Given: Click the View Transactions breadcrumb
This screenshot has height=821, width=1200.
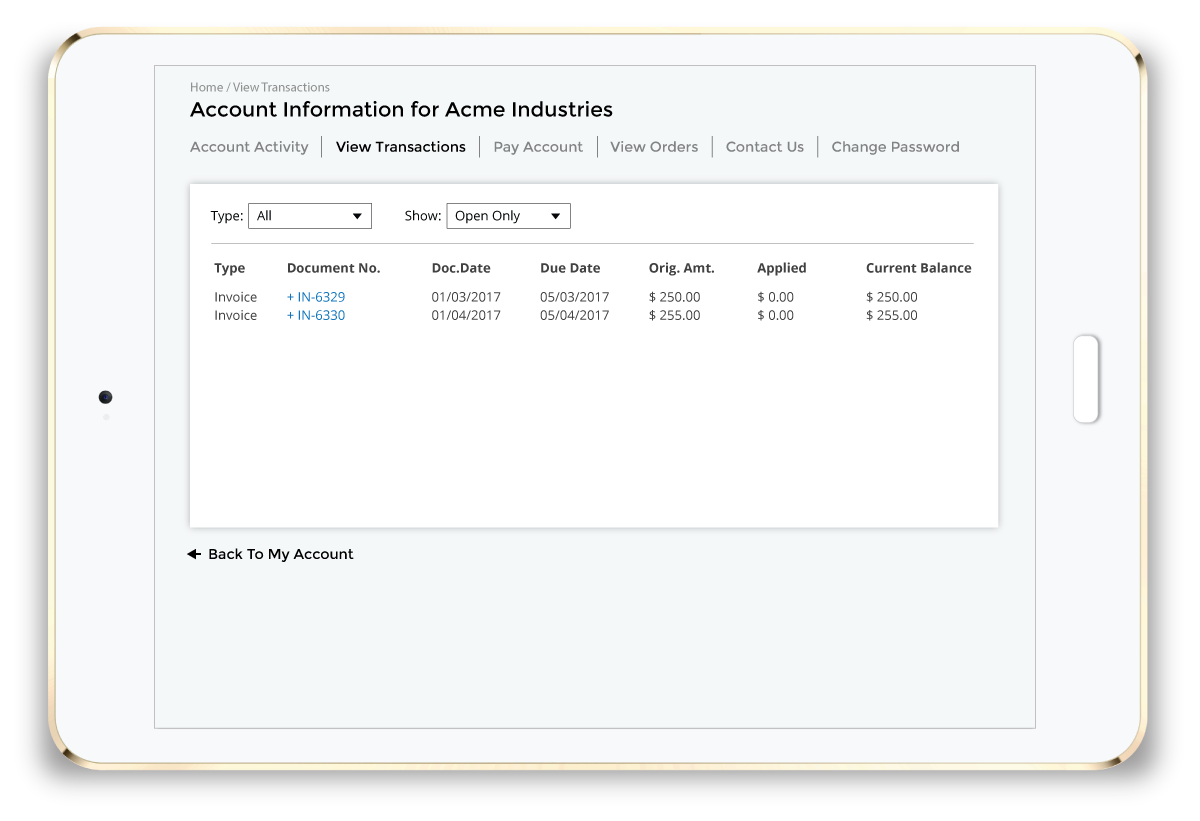Looking at the screenshot, I should 281,87.
